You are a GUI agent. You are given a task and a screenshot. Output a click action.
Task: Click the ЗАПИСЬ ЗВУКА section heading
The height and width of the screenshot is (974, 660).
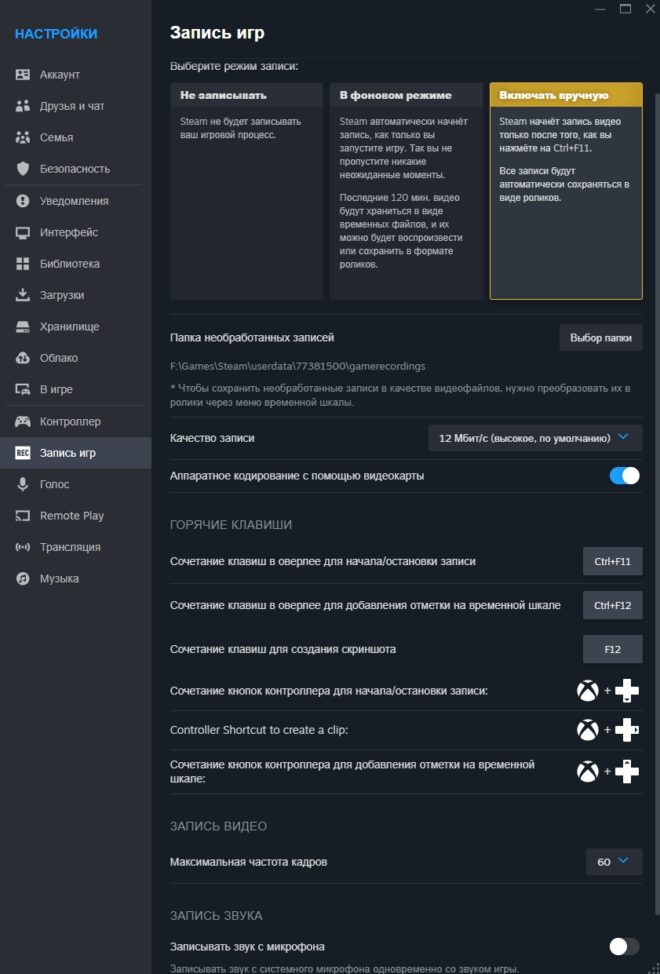[x=216, y=916]
